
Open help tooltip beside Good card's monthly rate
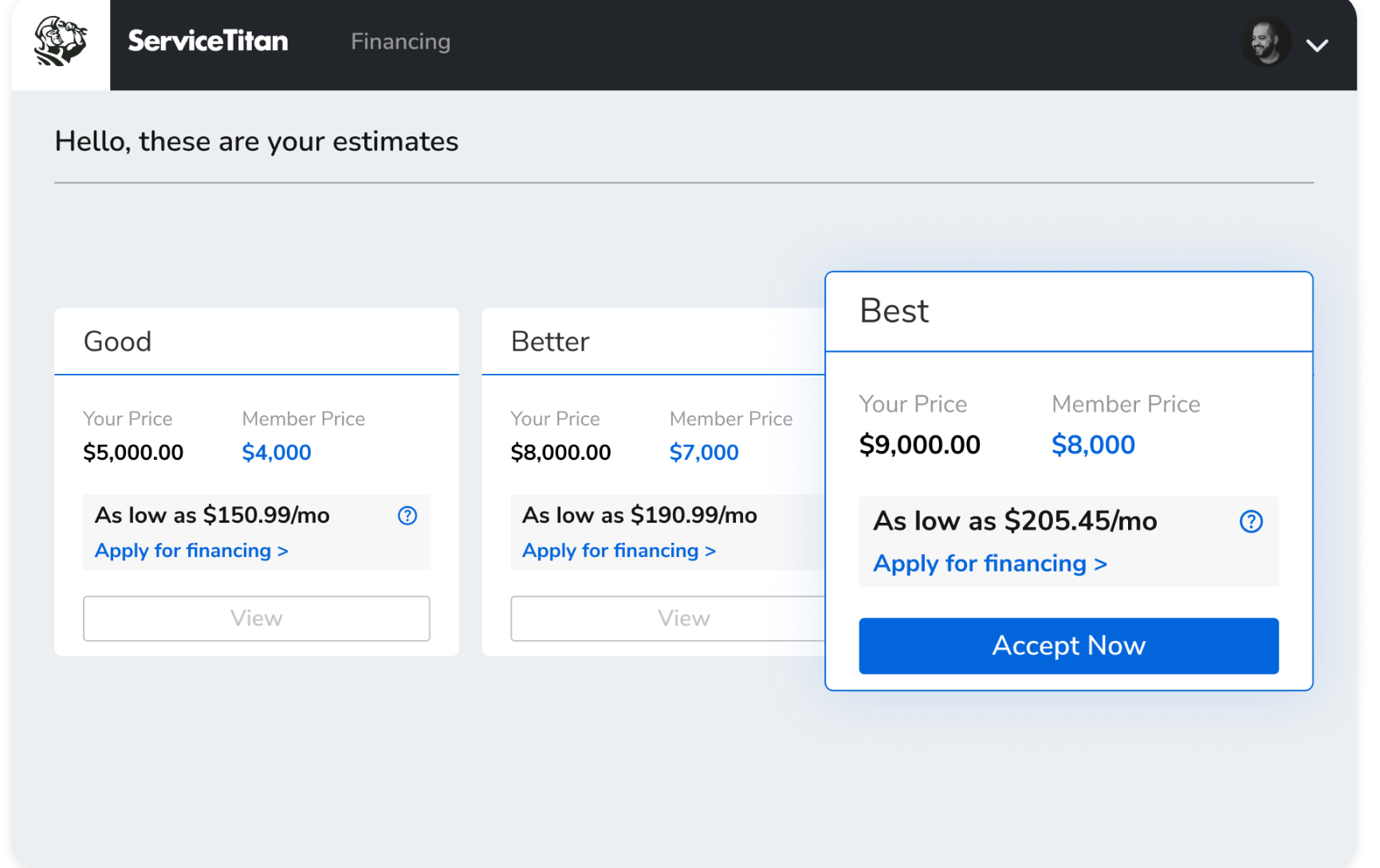click(407, 516)
